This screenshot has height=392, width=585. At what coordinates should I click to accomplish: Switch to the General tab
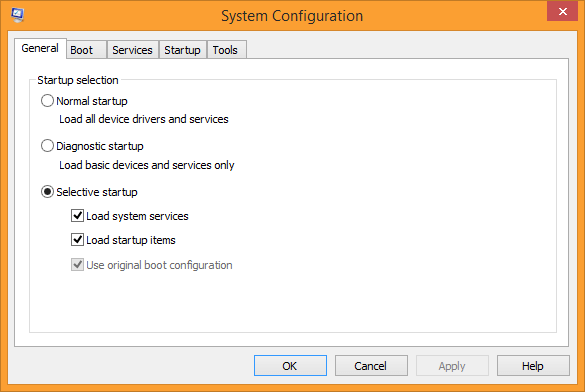pyautogui.click(x=40, y=48)
